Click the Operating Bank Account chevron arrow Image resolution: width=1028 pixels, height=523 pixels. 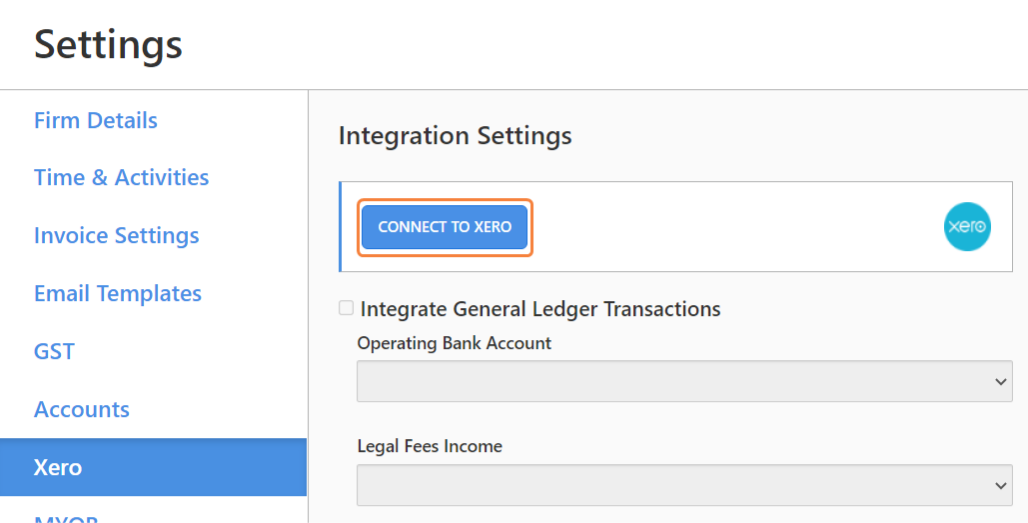click(x=999, y=381)
